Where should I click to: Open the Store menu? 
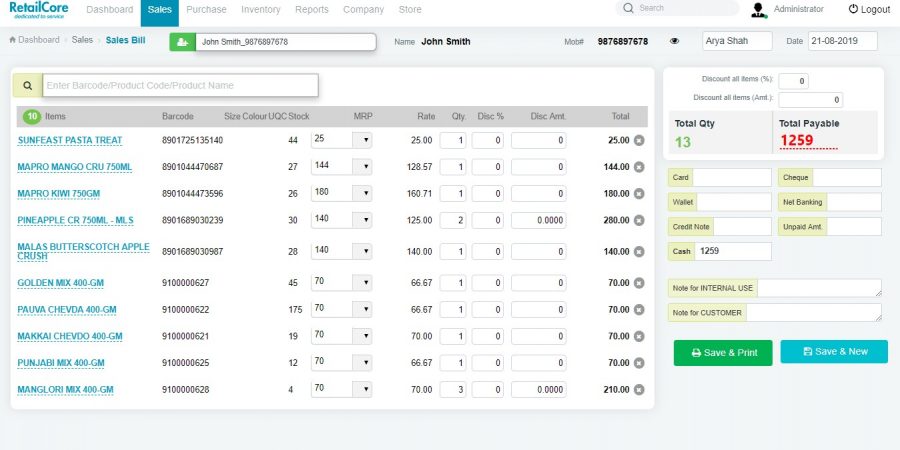[410, 10]
